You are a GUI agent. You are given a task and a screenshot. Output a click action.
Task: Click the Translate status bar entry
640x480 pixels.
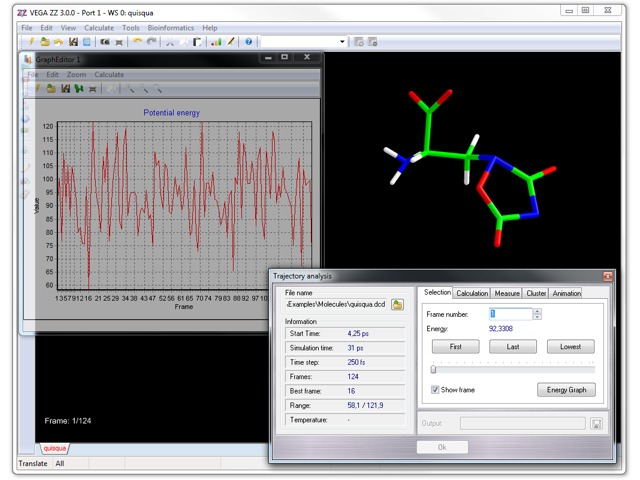click(x=33, y=463)
